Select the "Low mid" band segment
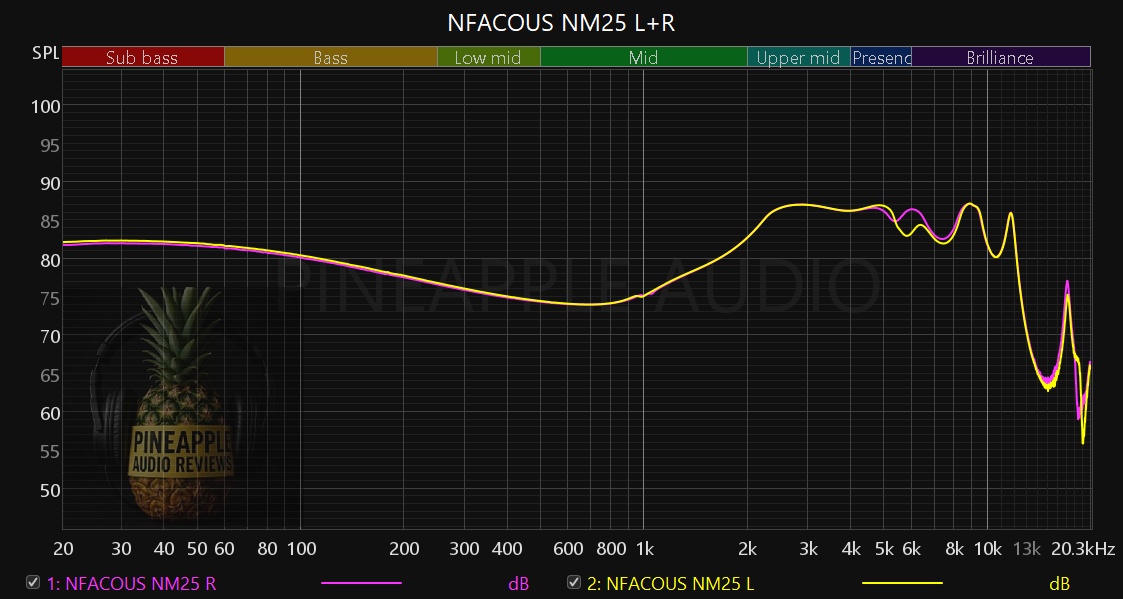The height and width of the screenshot is (599, 1123). pos(488,58)
